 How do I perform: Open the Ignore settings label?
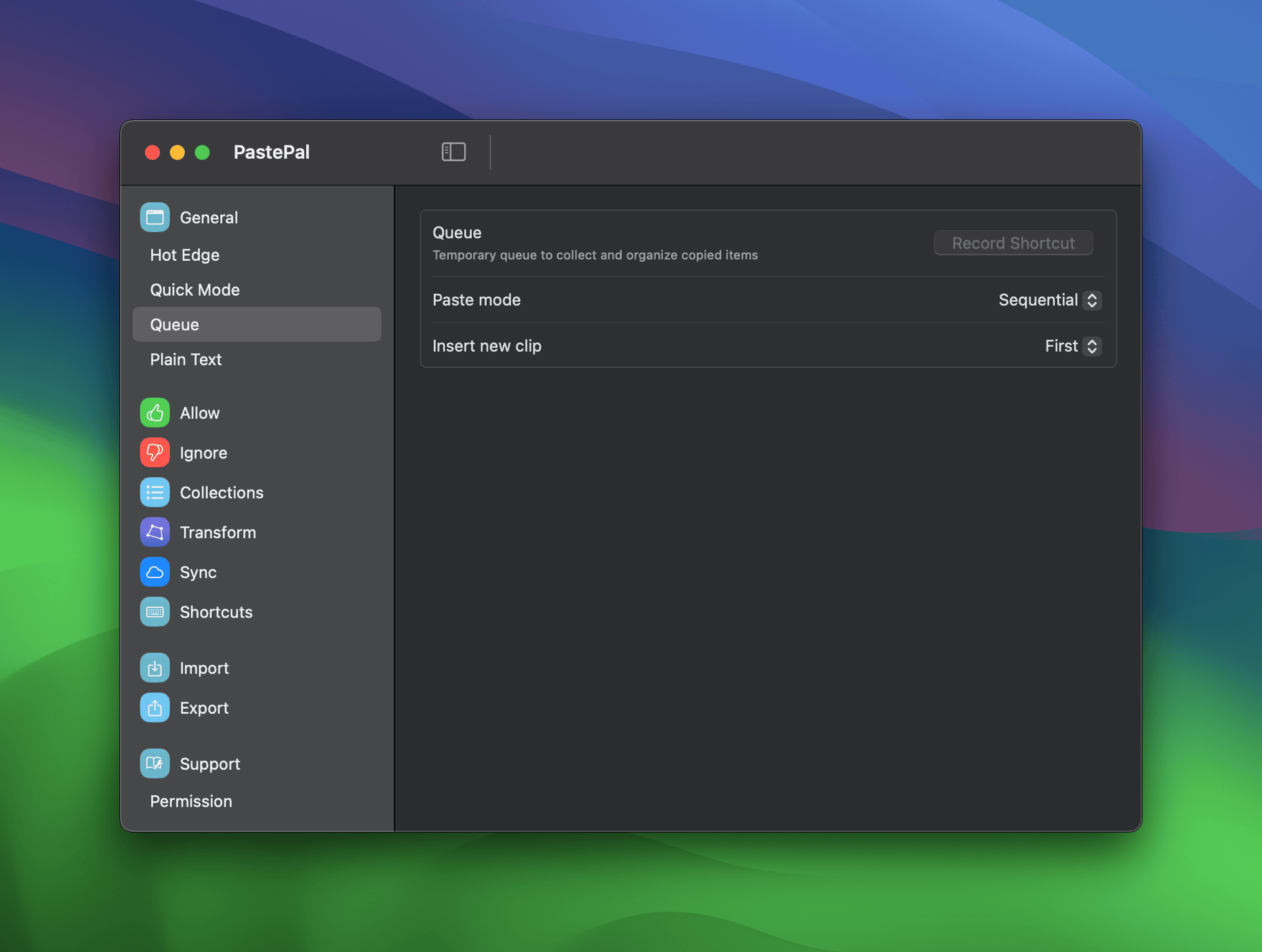[203, 453]
